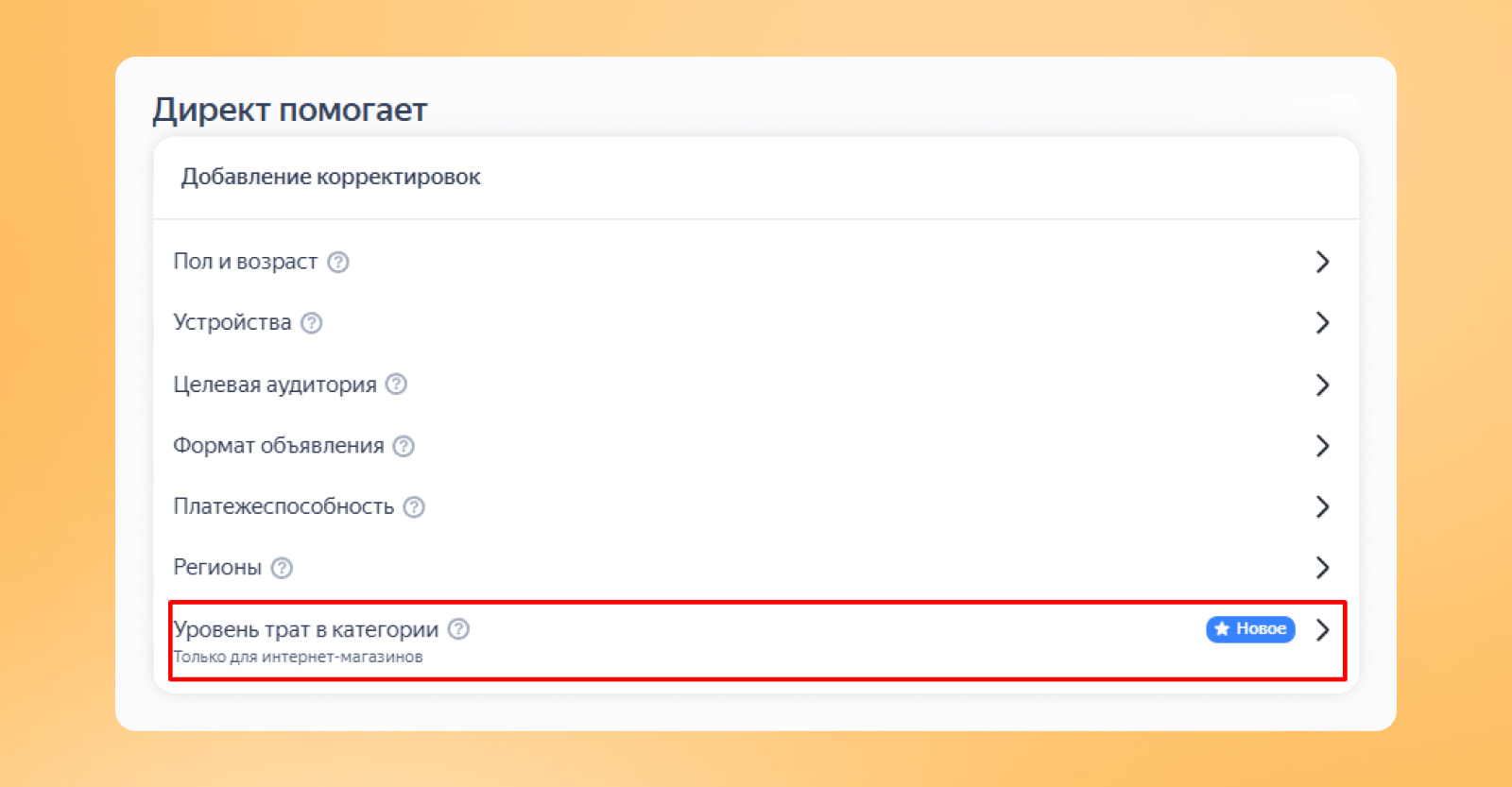Expand Пол и возраст chevron arrow

pyautogui.click(x=1323, y=262)
